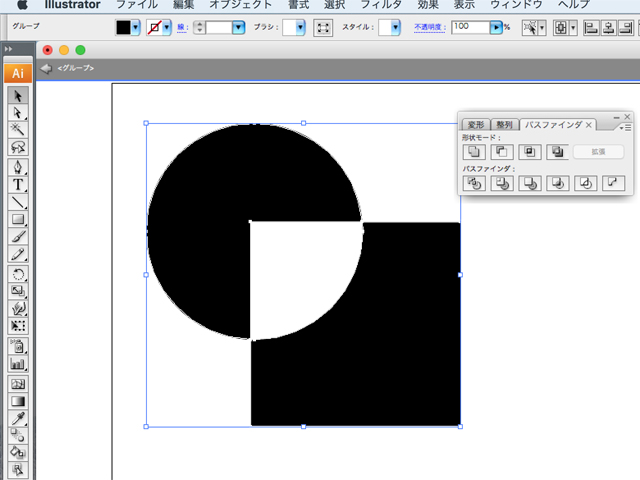640x480 pixels.
Task: Select the Live Paint Bucket tool
Action: pyautogui.click(x=18, y=452)
